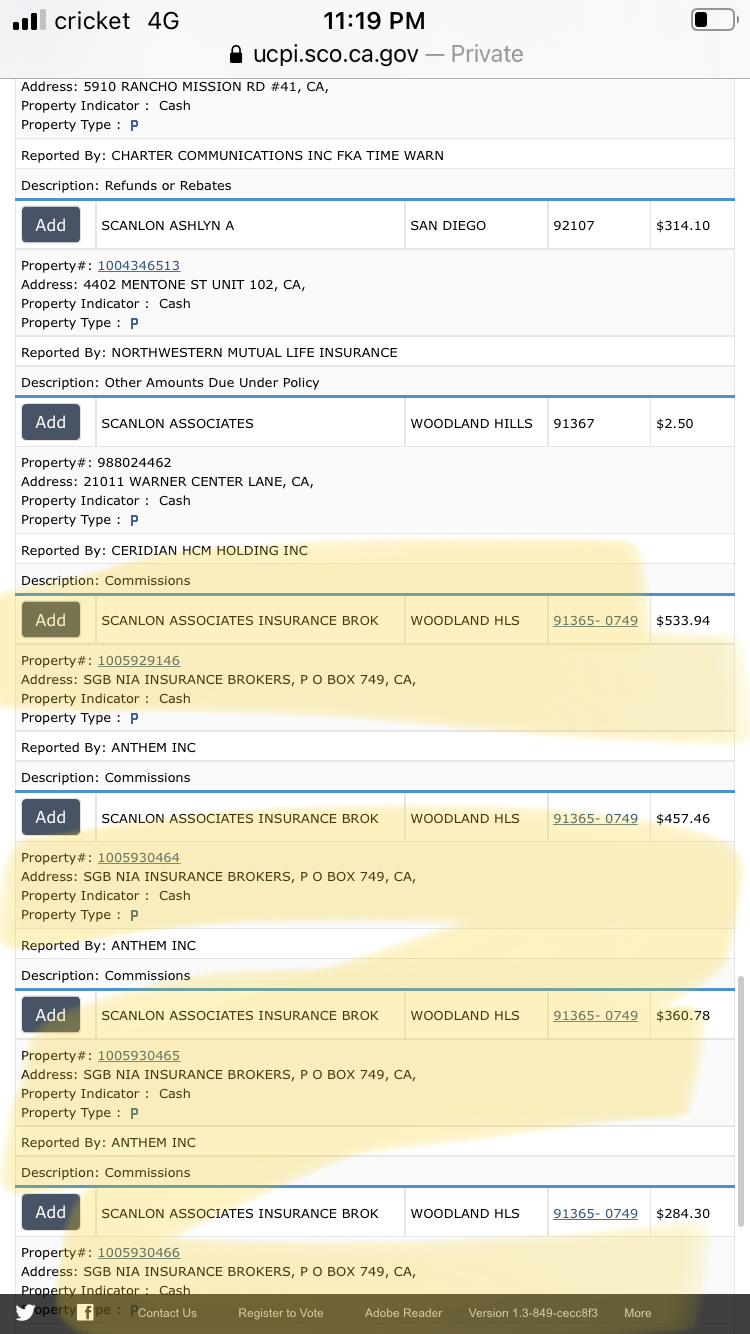
Task: Click Property Type P above Charter Communications report
Action: [x=134, y=125]
